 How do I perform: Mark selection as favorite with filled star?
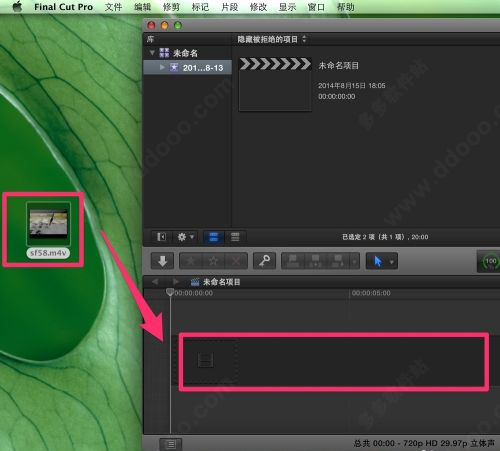tap(191, 261)
